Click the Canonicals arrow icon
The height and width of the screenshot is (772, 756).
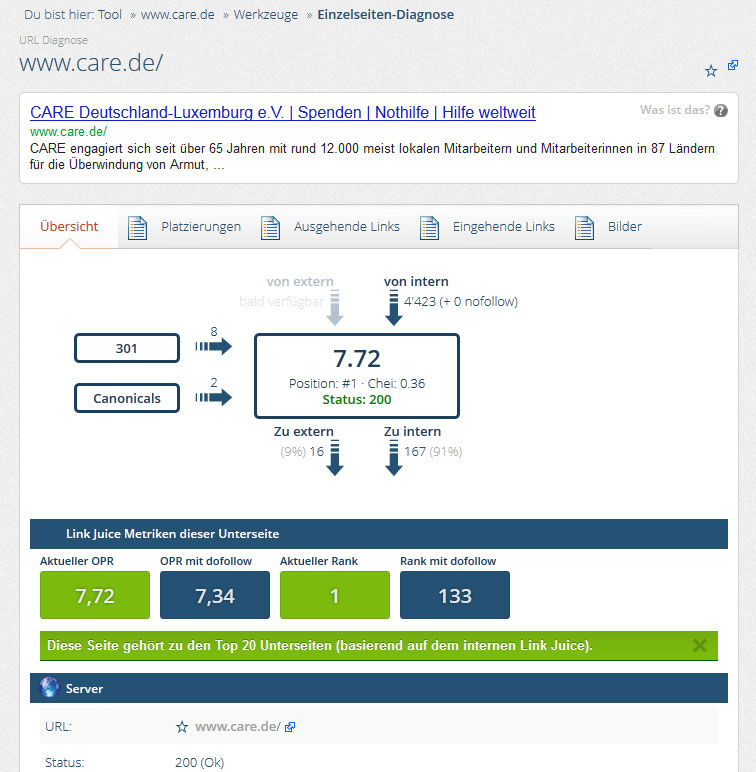pos(213,397)
